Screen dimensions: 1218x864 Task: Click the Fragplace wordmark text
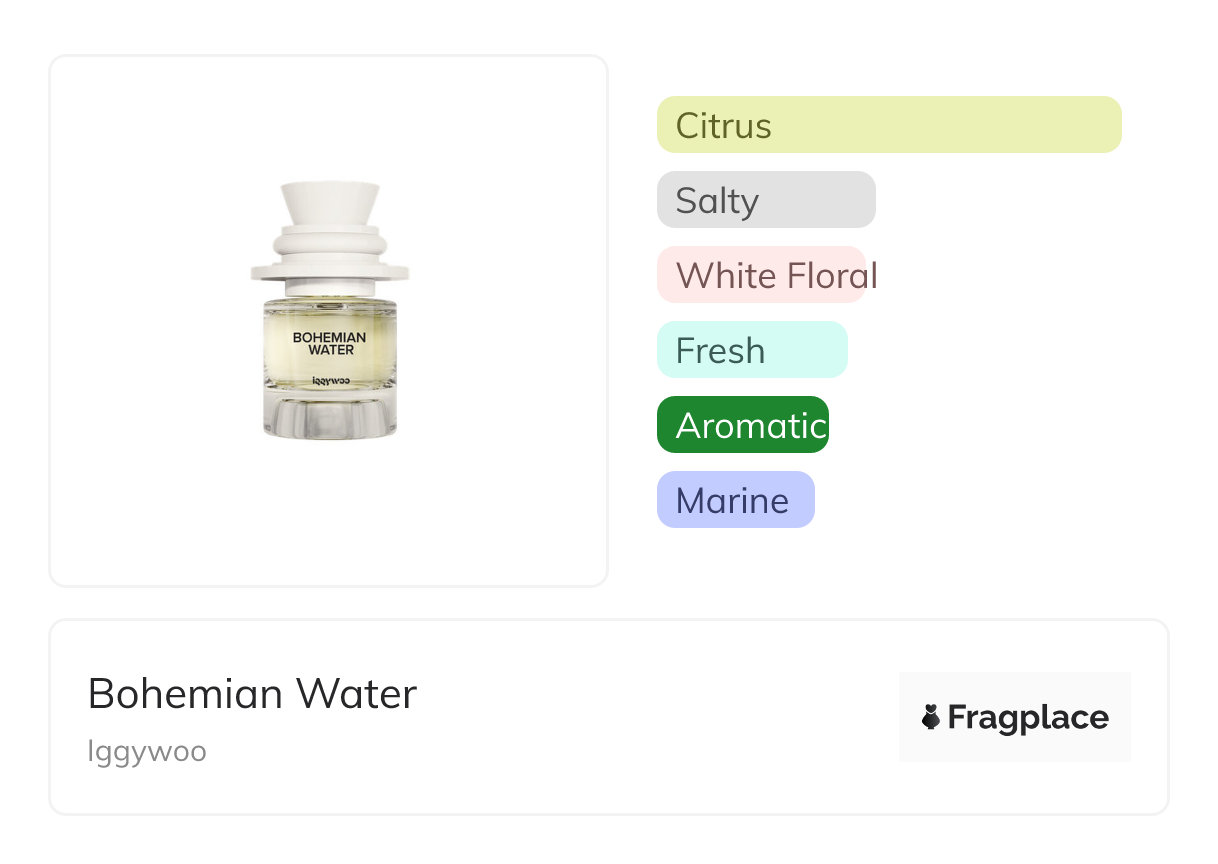coord(1028,718)
